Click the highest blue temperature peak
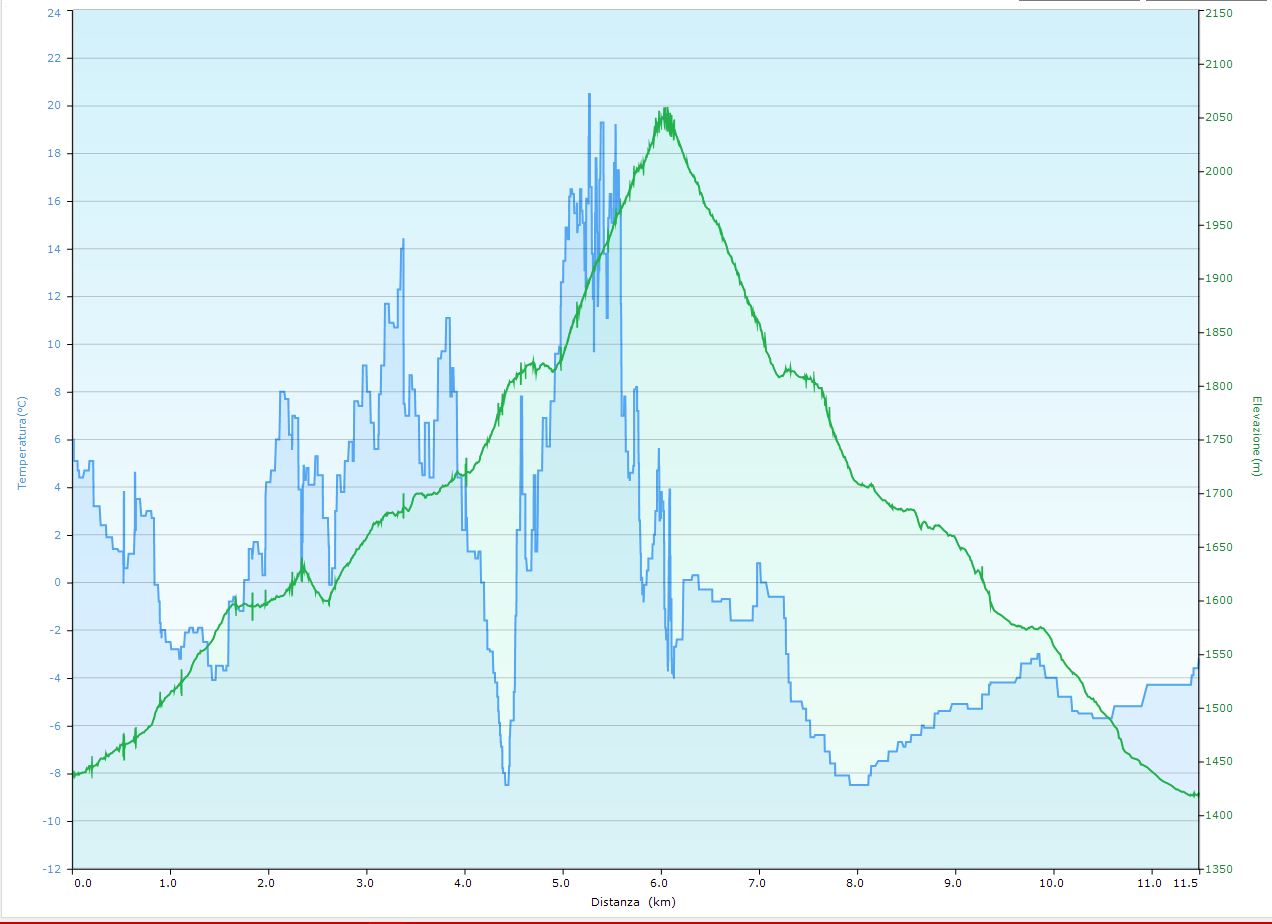The height and width of the screenshot is (924, 1272). coord(589,95)
